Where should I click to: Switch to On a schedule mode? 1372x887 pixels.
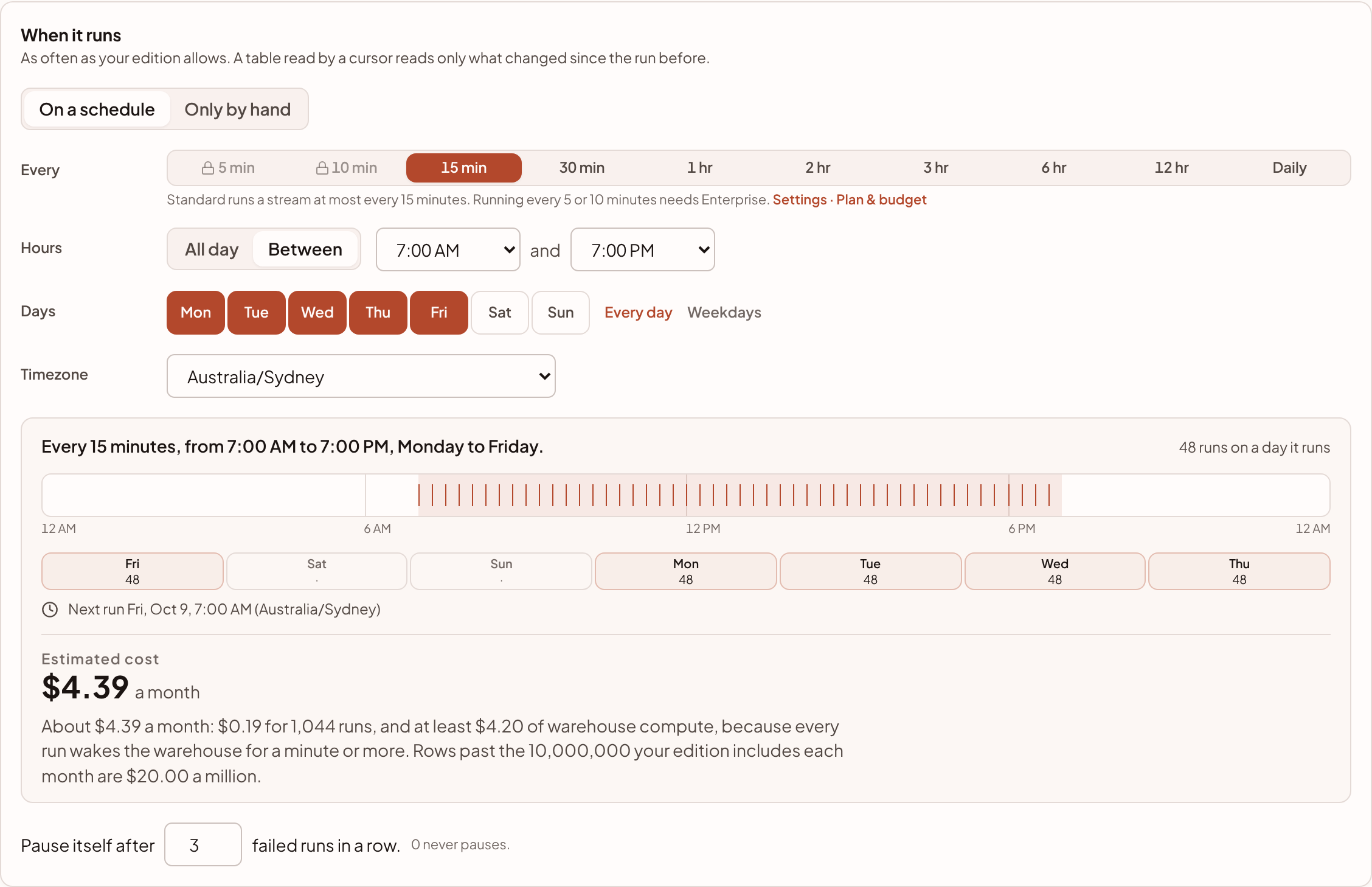pos(97,110)
